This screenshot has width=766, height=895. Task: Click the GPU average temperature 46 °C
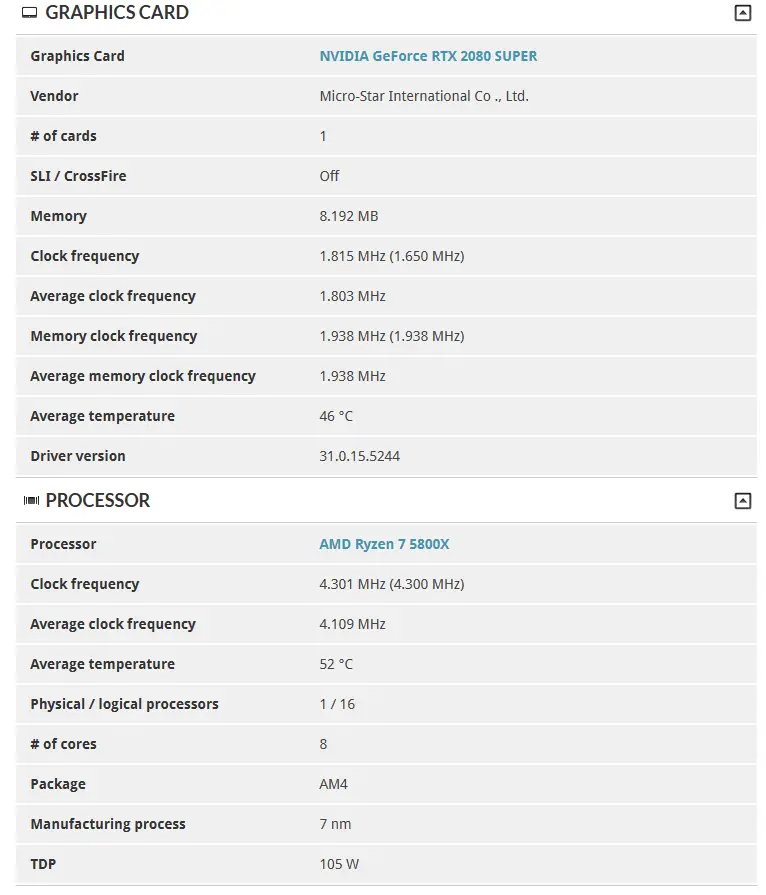point(336,416)
